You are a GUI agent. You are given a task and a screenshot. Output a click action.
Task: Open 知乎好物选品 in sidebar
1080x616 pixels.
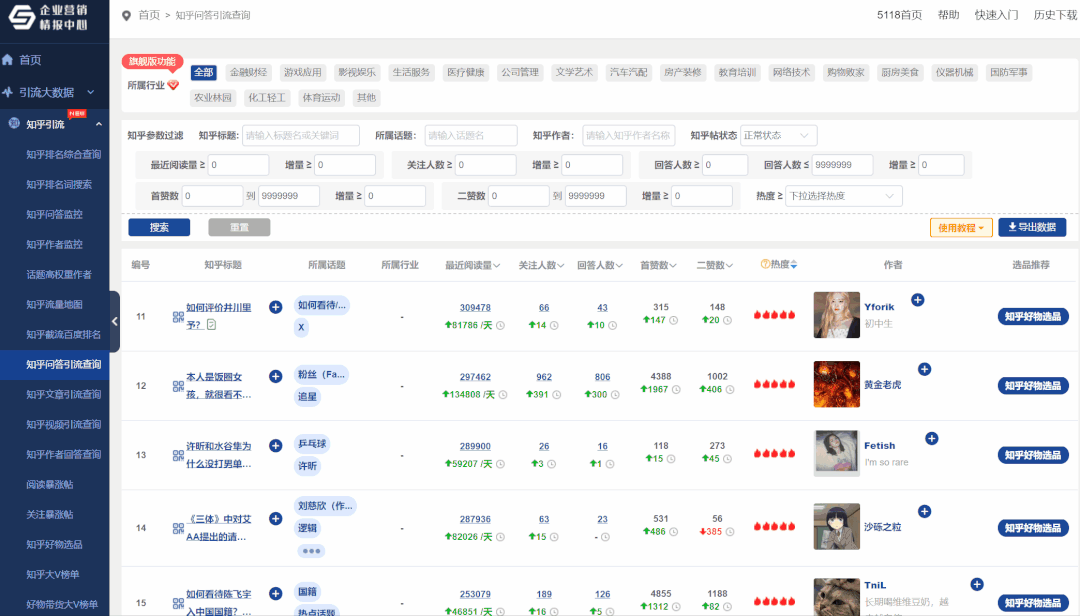[54, 544]
